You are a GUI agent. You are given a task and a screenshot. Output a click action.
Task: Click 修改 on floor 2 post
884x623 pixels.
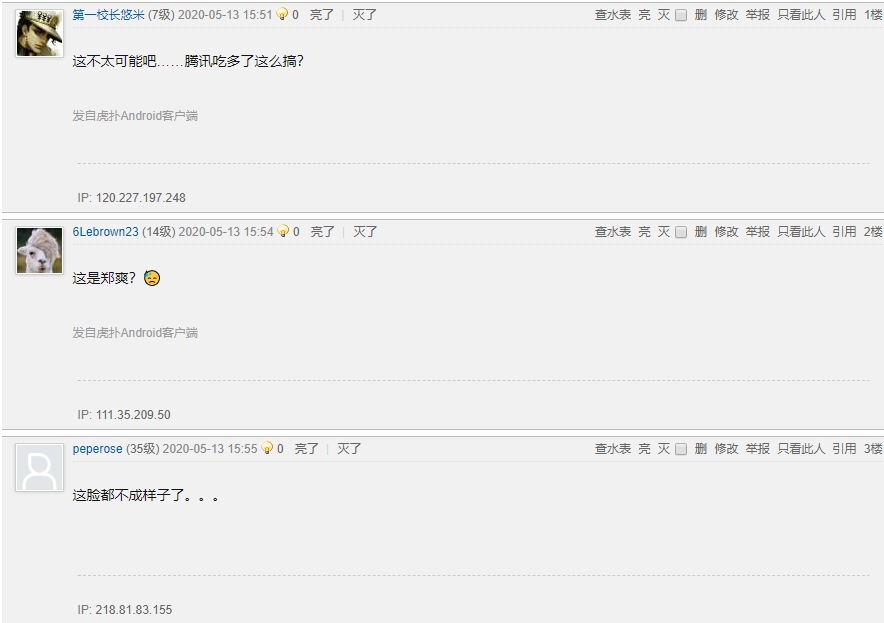tap(726, 232)
